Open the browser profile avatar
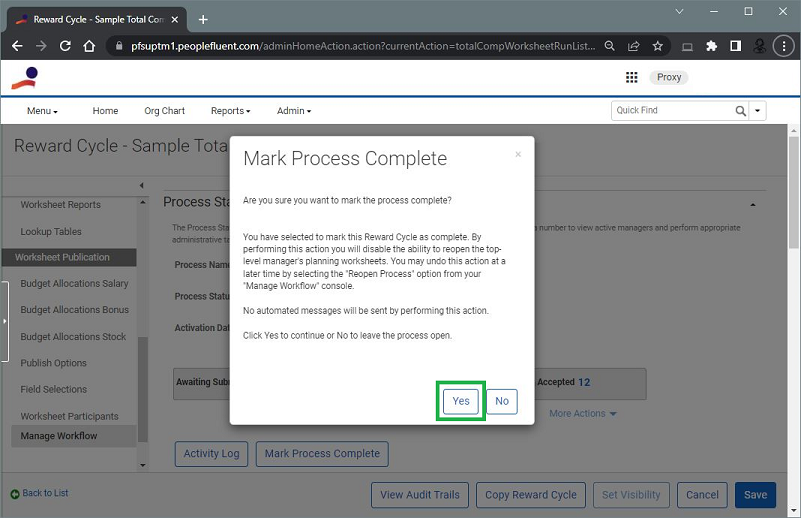Screen dimensions: 801x518 pos(760,46)
